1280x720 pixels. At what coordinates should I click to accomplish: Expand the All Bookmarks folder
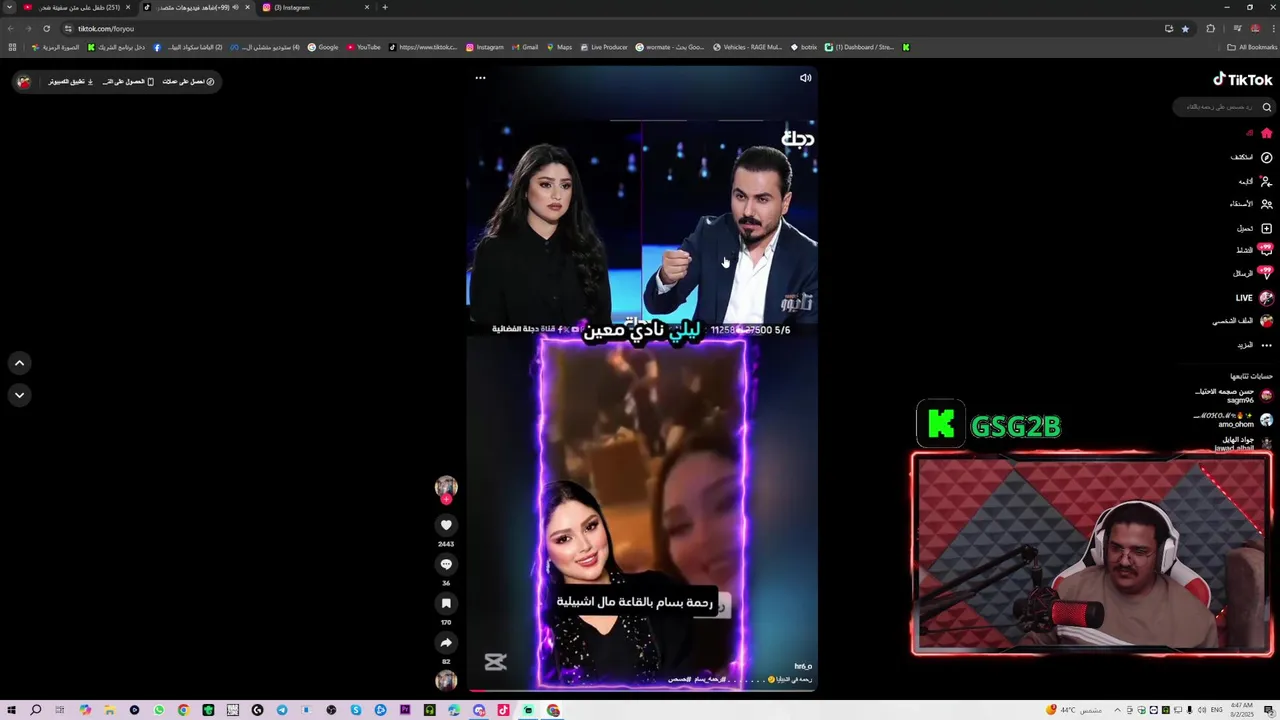[x=1252, y=47]
